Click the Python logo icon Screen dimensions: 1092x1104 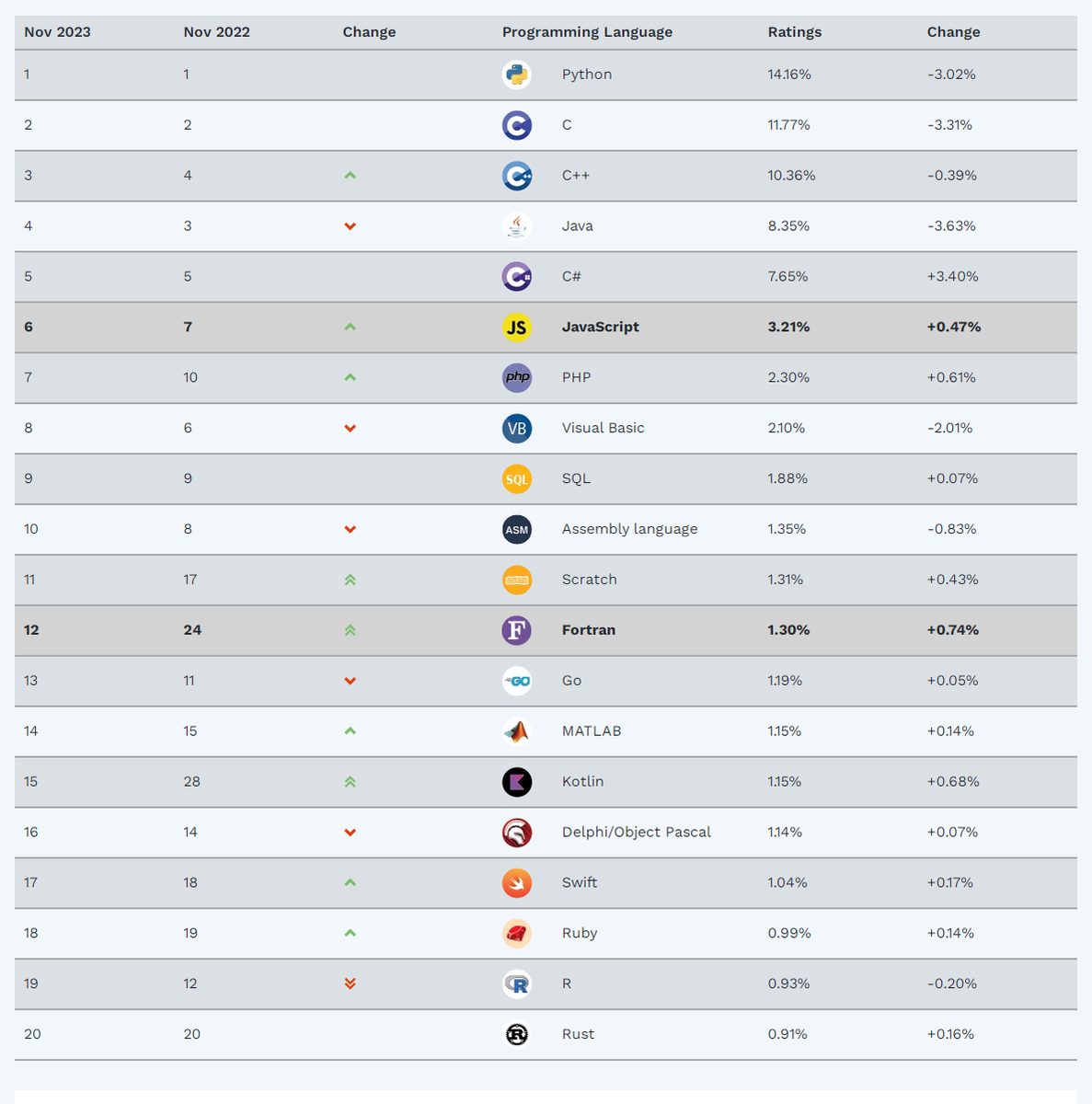[x=517, y=75]
